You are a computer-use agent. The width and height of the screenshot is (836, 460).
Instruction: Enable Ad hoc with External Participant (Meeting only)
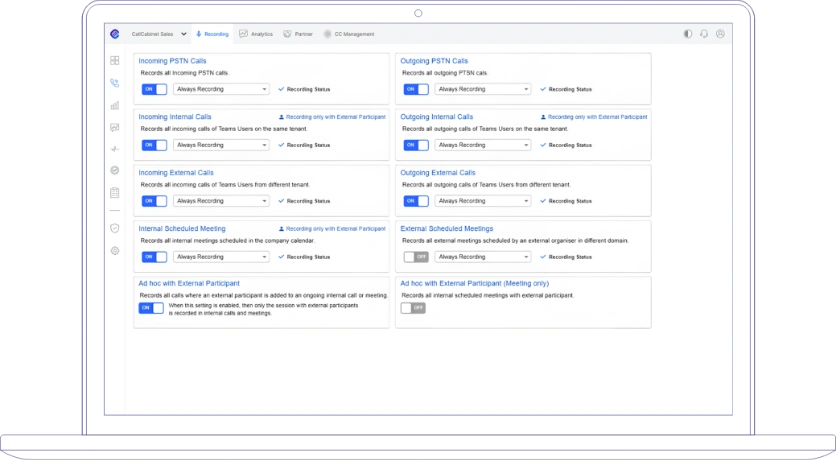click(413, 308)
